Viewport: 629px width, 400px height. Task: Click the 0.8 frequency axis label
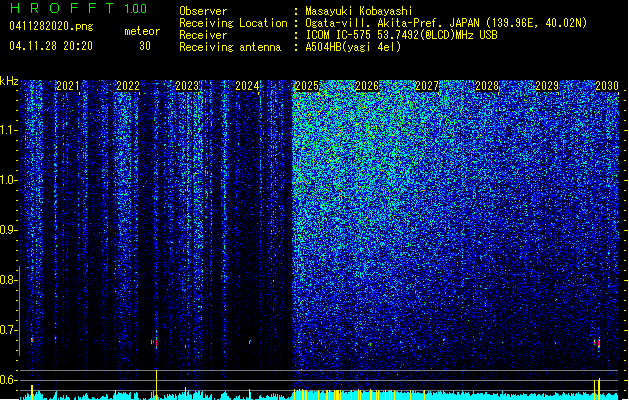pos(9,280)
